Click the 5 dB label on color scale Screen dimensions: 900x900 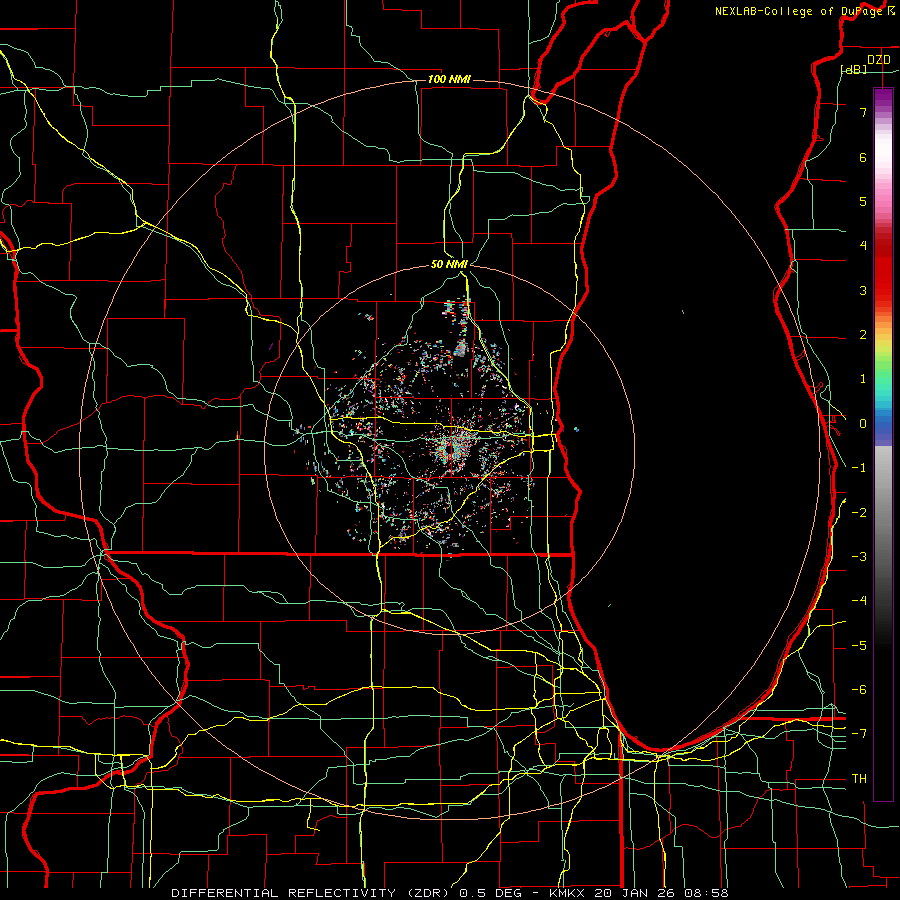coord(863,201)
